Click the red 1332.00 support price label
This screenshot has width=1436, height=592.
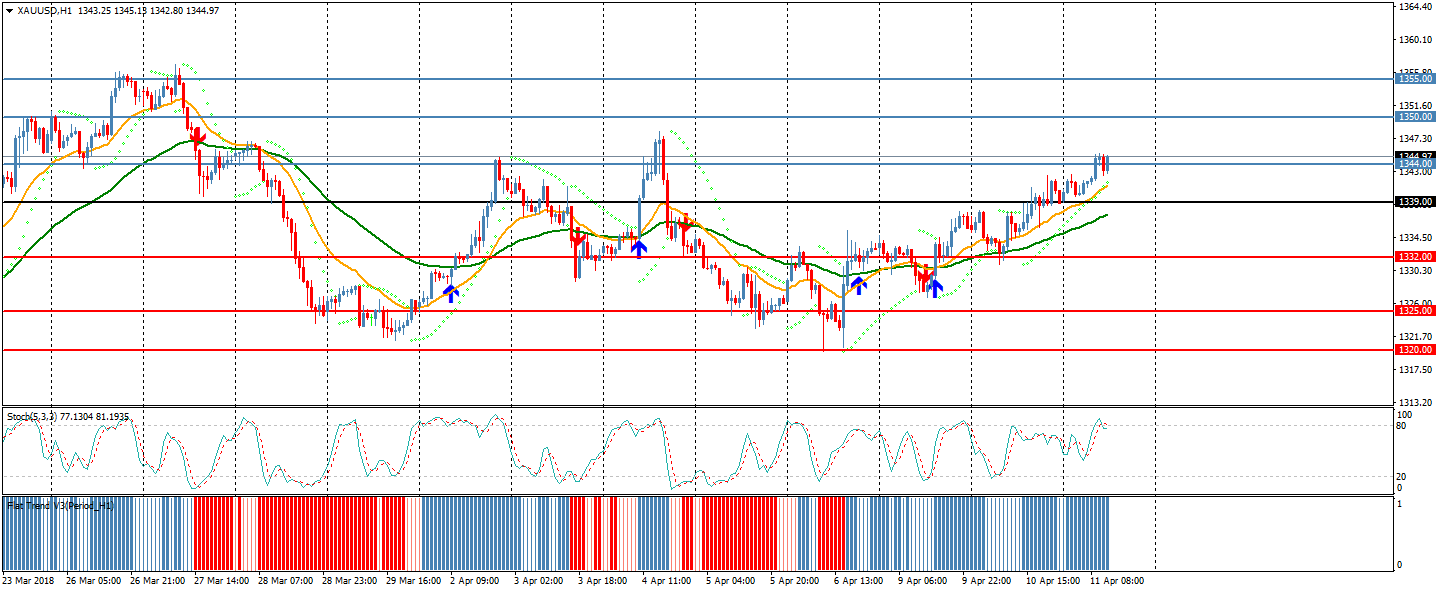point(1415,257)
